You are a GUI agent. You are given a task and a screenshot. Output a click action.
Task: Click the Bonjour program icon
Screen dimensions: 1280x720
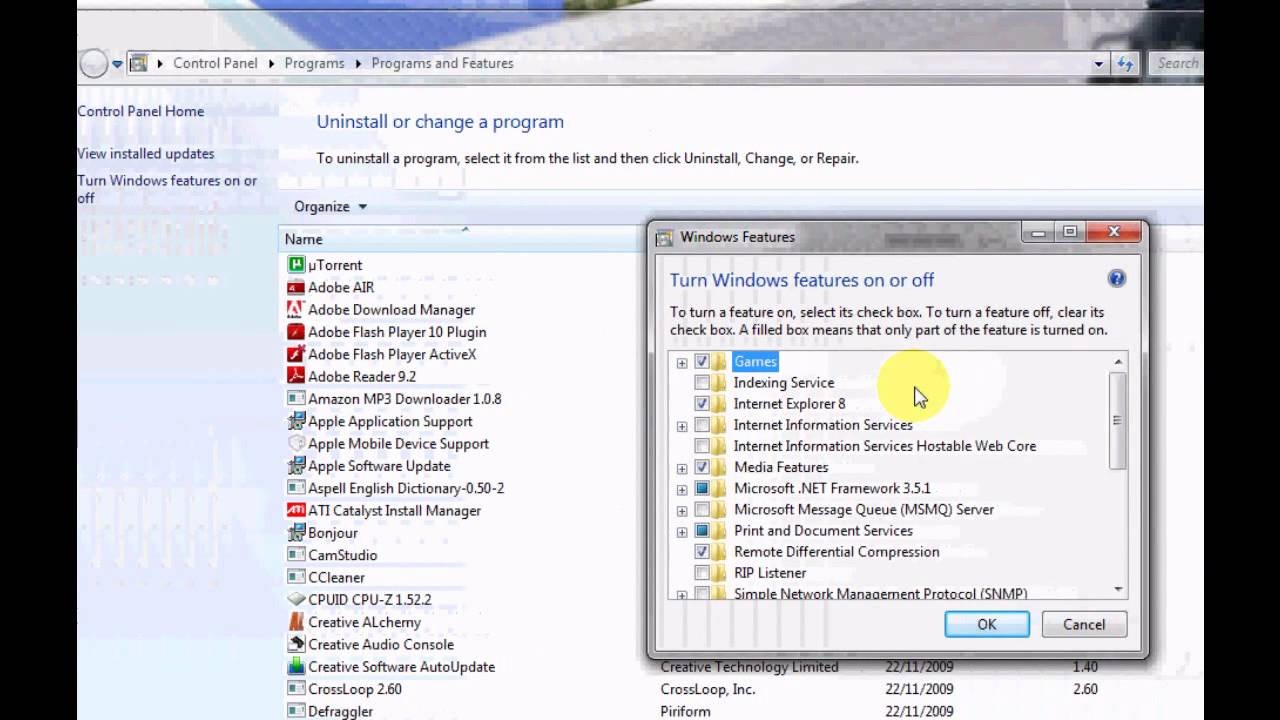pos(296,533)
